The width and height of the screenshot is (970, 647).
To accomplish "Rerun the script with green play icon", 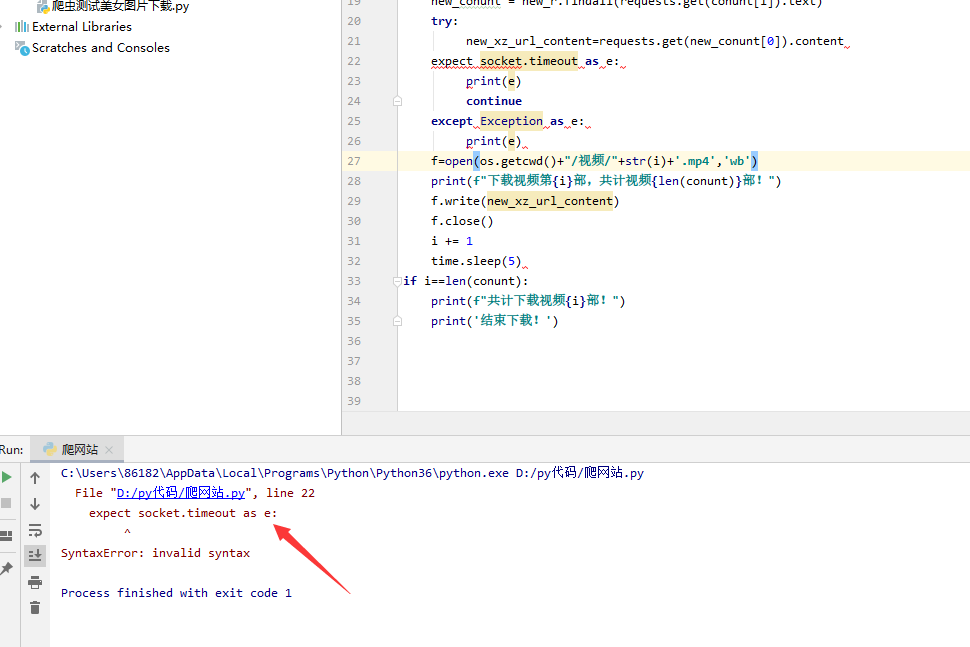I will tap(7, 477).
